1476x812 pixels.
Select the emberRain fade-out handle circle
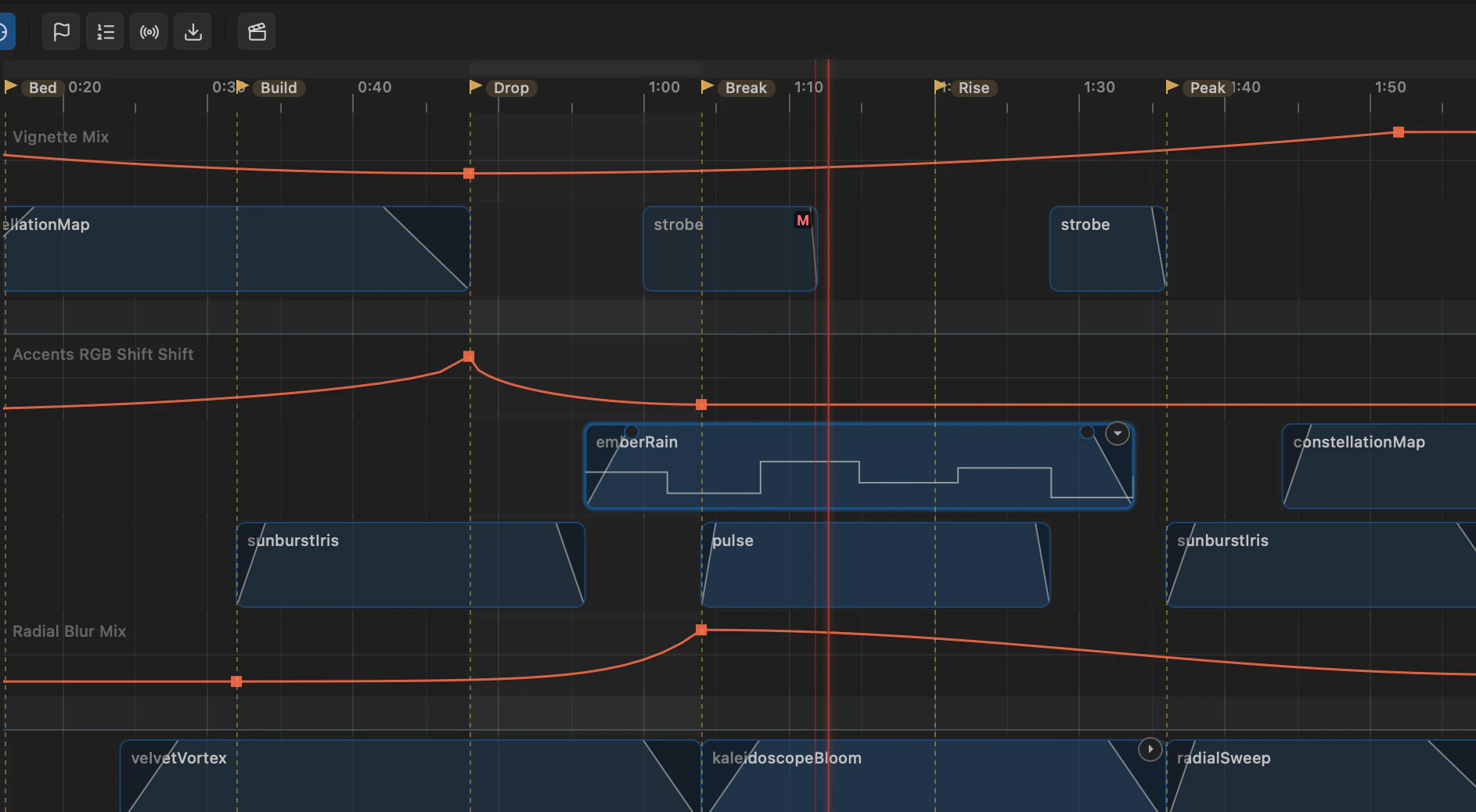1086,432
